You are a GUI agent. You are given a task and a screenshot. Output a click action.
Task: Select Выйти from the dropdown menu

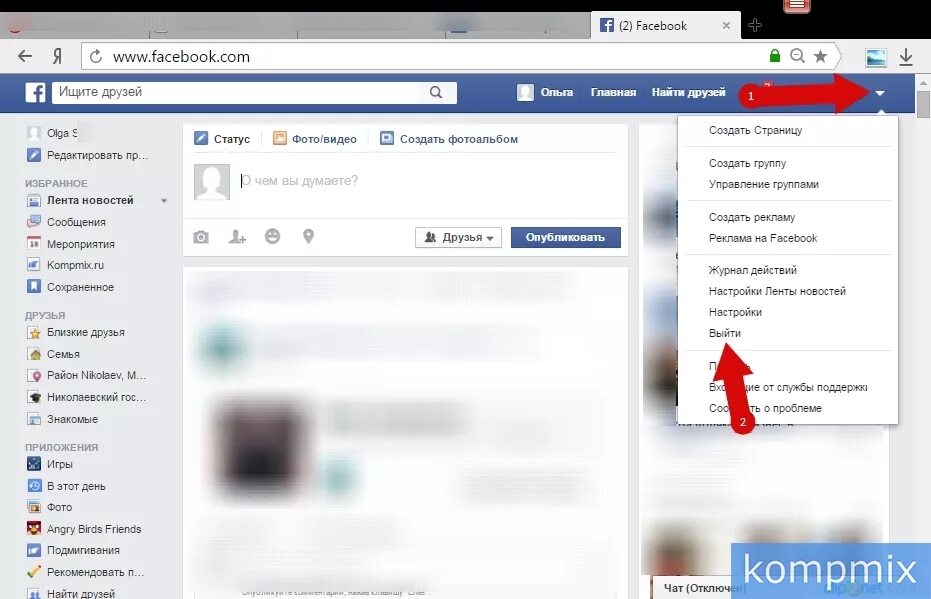(725, 333)
